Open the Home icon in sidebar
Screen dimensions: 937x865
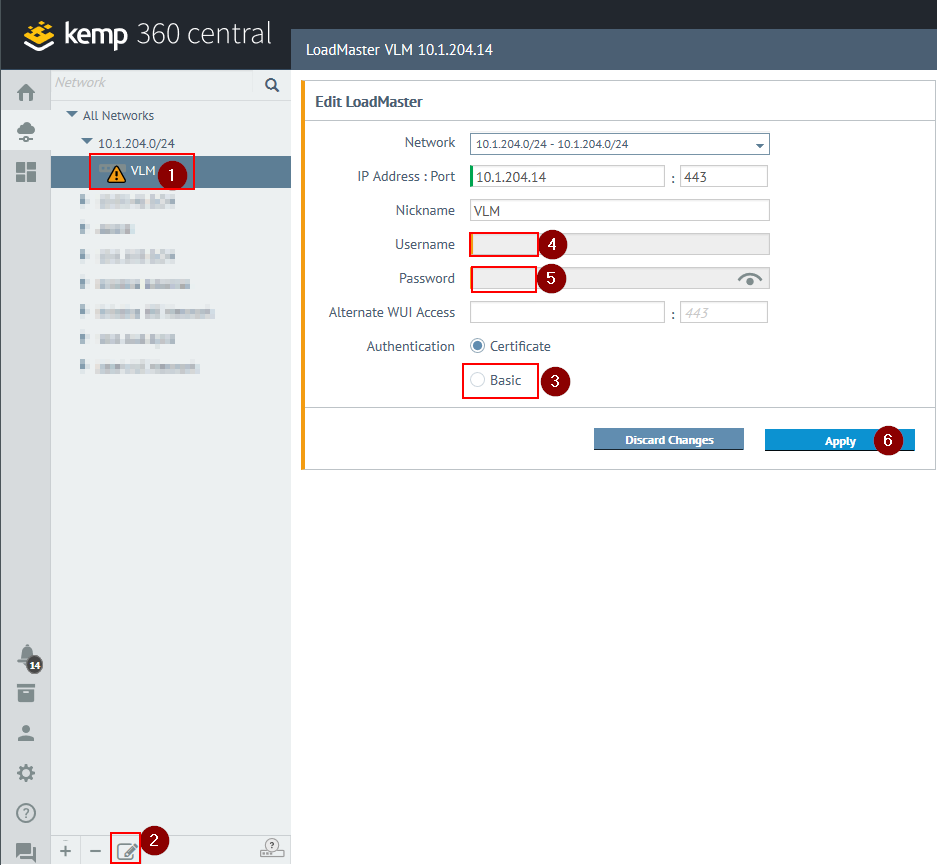[26, 93]
